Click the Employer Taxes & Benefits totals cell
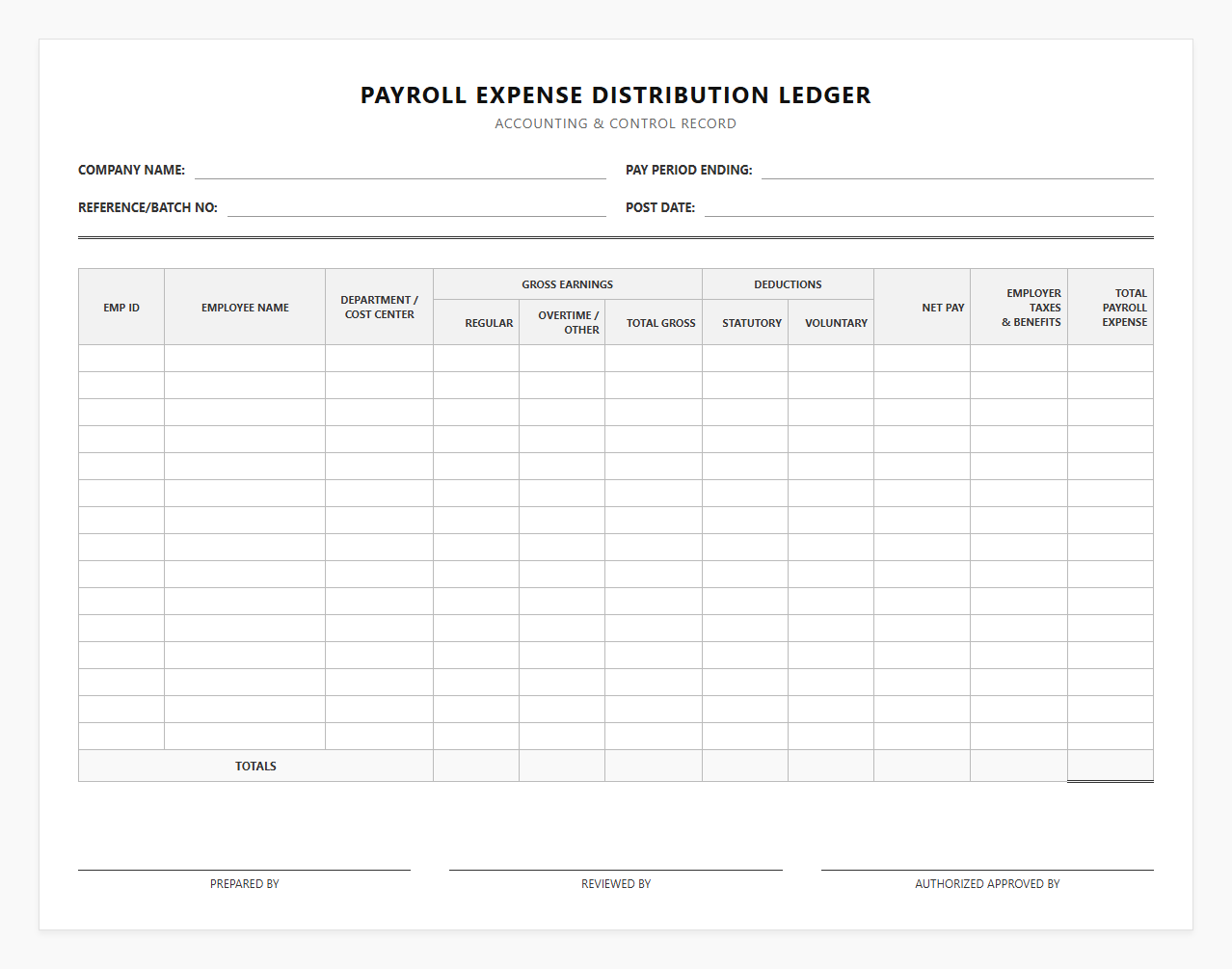 tap(1019, 766)
